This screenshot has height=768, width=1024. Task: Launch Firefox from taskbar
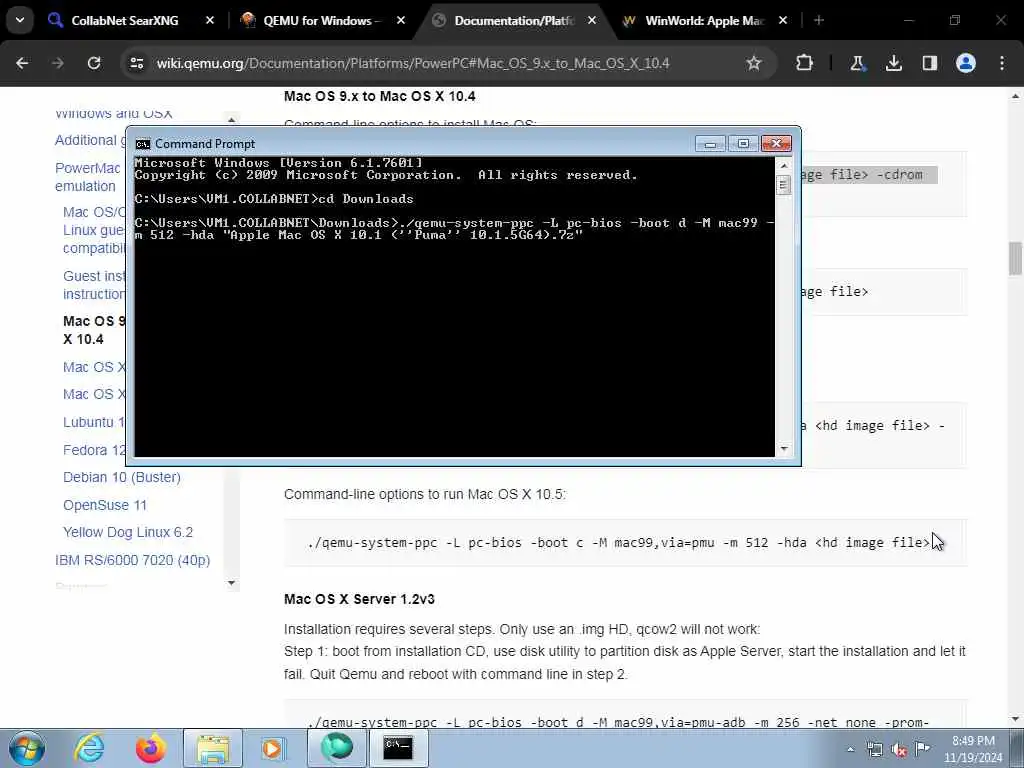pyautogui.click(x=151, y=748)
